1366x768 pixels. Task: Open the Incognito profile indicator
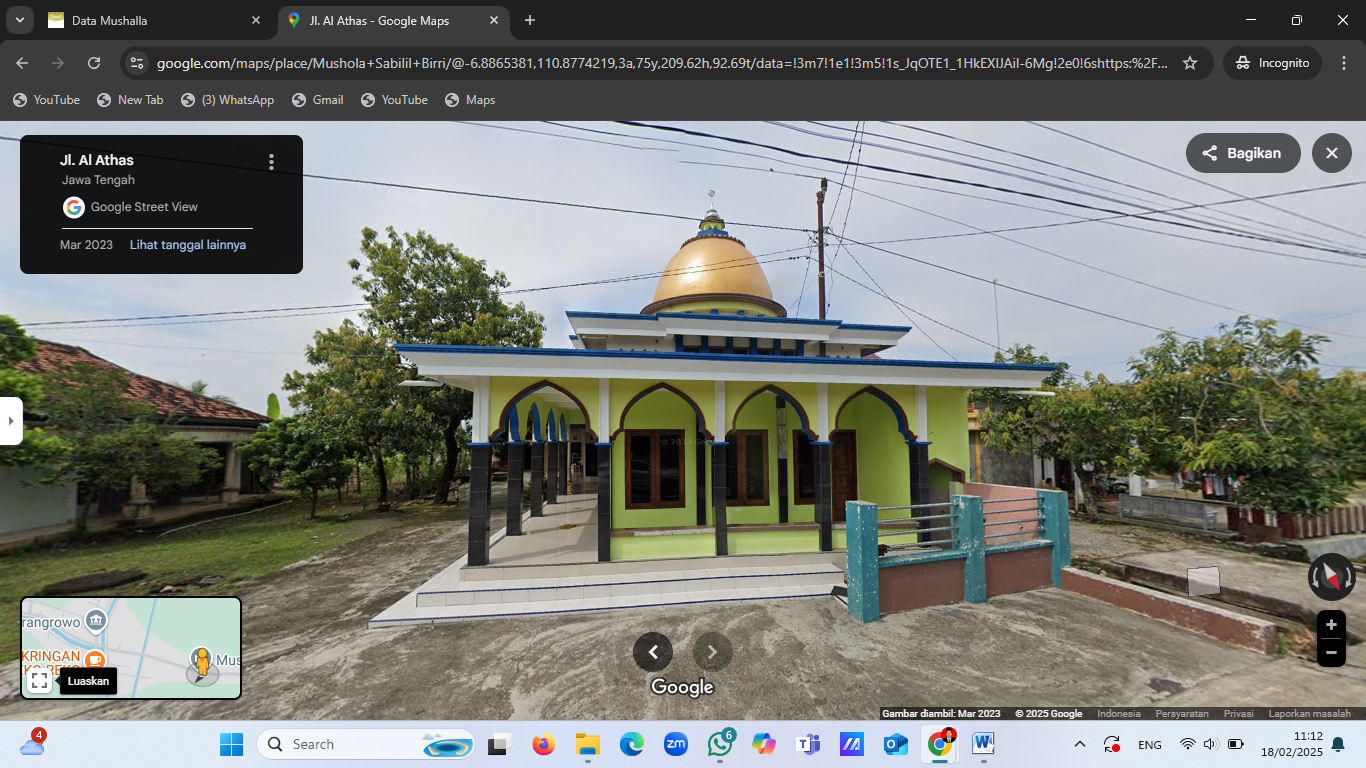pyautogui.click(x=1272, y=63)
